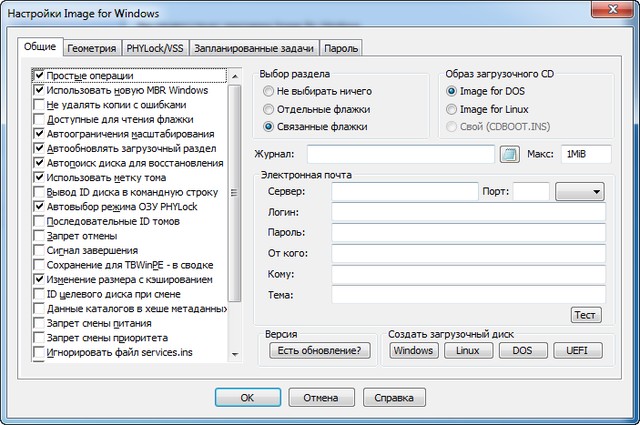Switch to the 'Геометрия' tab
The height and width of the screenshot is (425, 640).
pos(92,48)
